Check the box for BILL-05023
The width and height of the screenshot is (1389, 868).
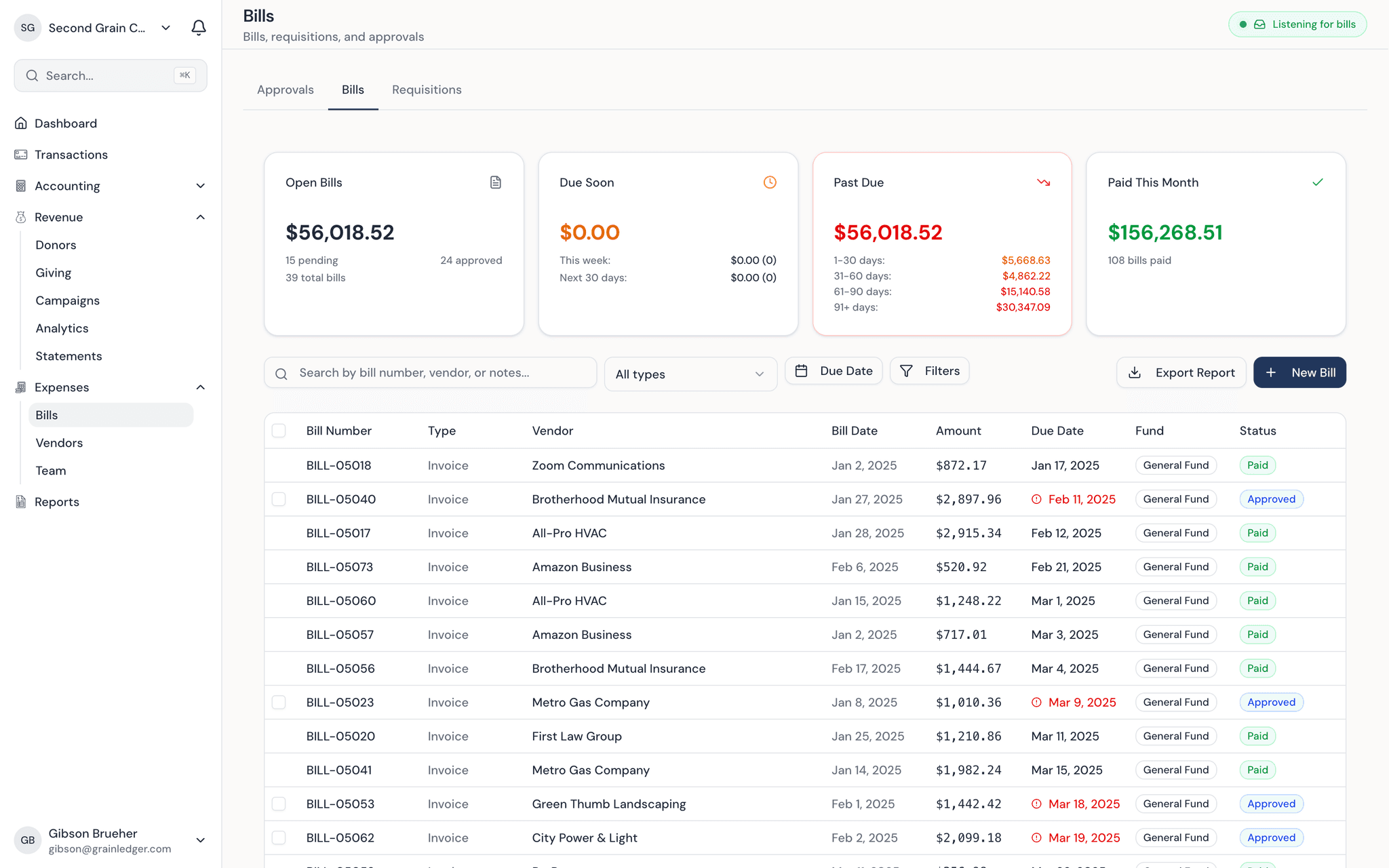tap(279, 703)
